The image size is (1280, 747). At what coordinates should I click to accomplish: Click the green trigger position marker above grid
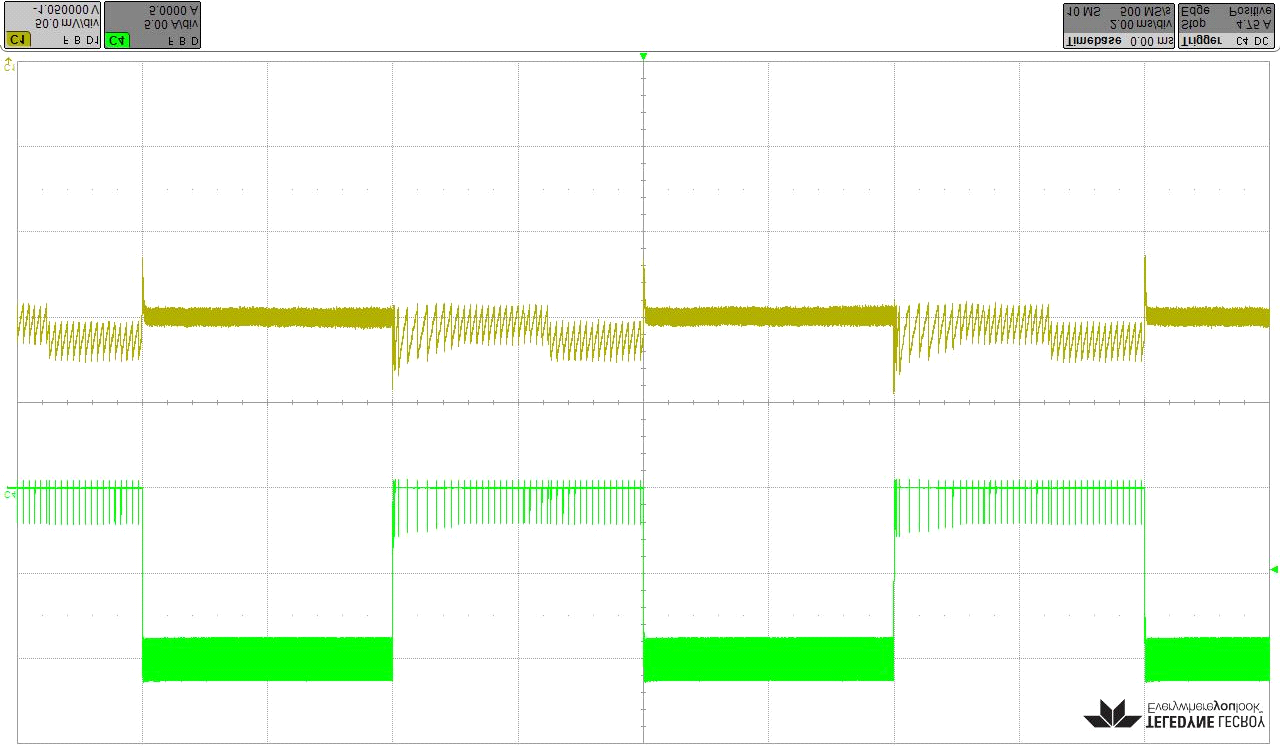[643, 56]
